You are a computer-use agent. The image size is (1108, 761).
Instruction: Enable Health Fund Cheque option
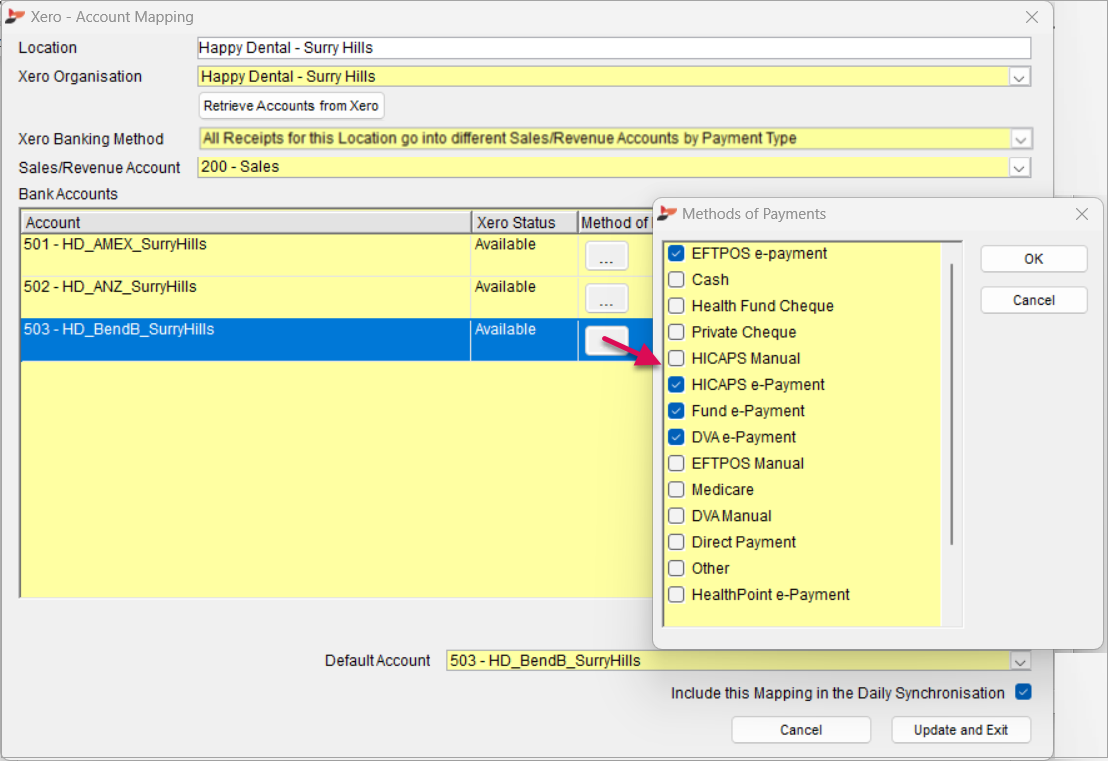676,306
